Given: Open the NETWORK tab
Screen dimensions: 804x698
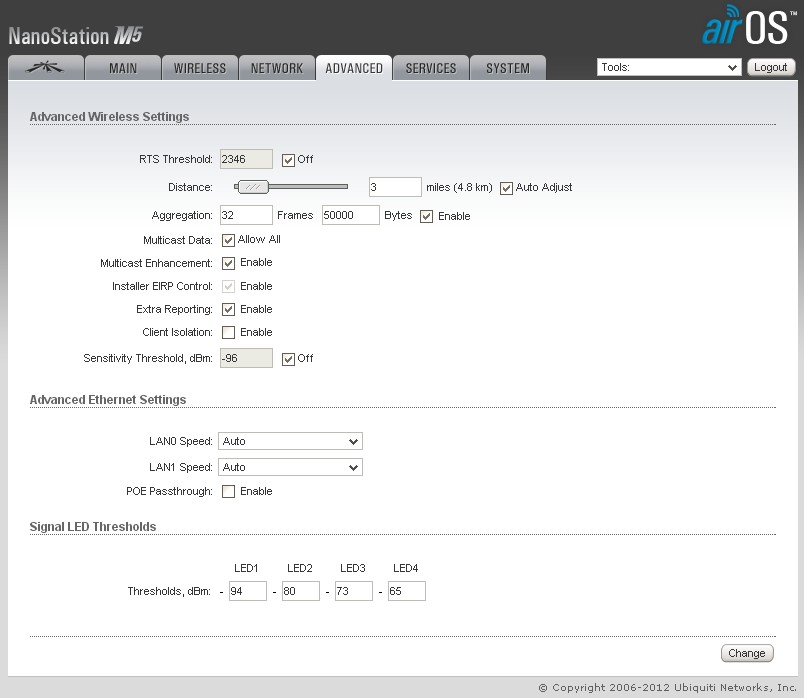Looking at the screenshot, I should (276, 68).
